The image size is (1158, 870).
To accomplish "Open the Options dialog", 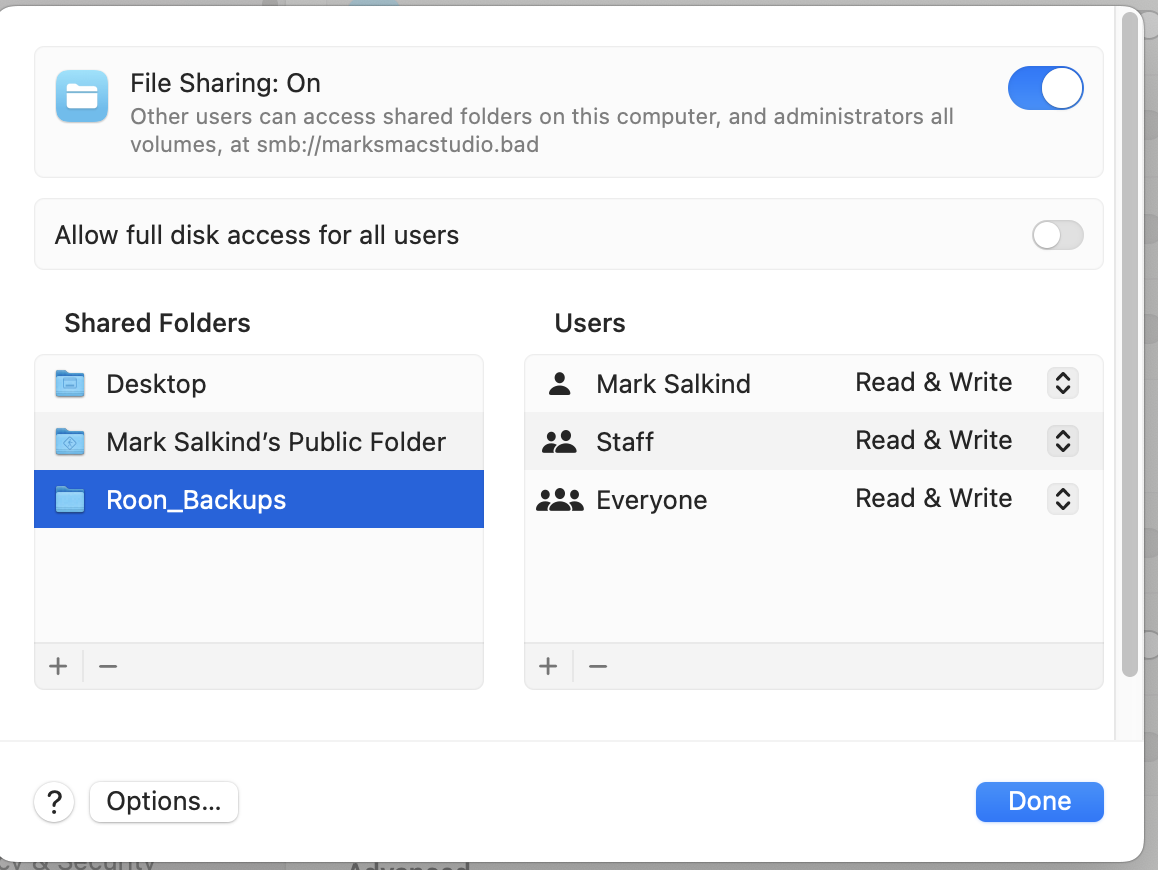I will (x=163, y=801).
